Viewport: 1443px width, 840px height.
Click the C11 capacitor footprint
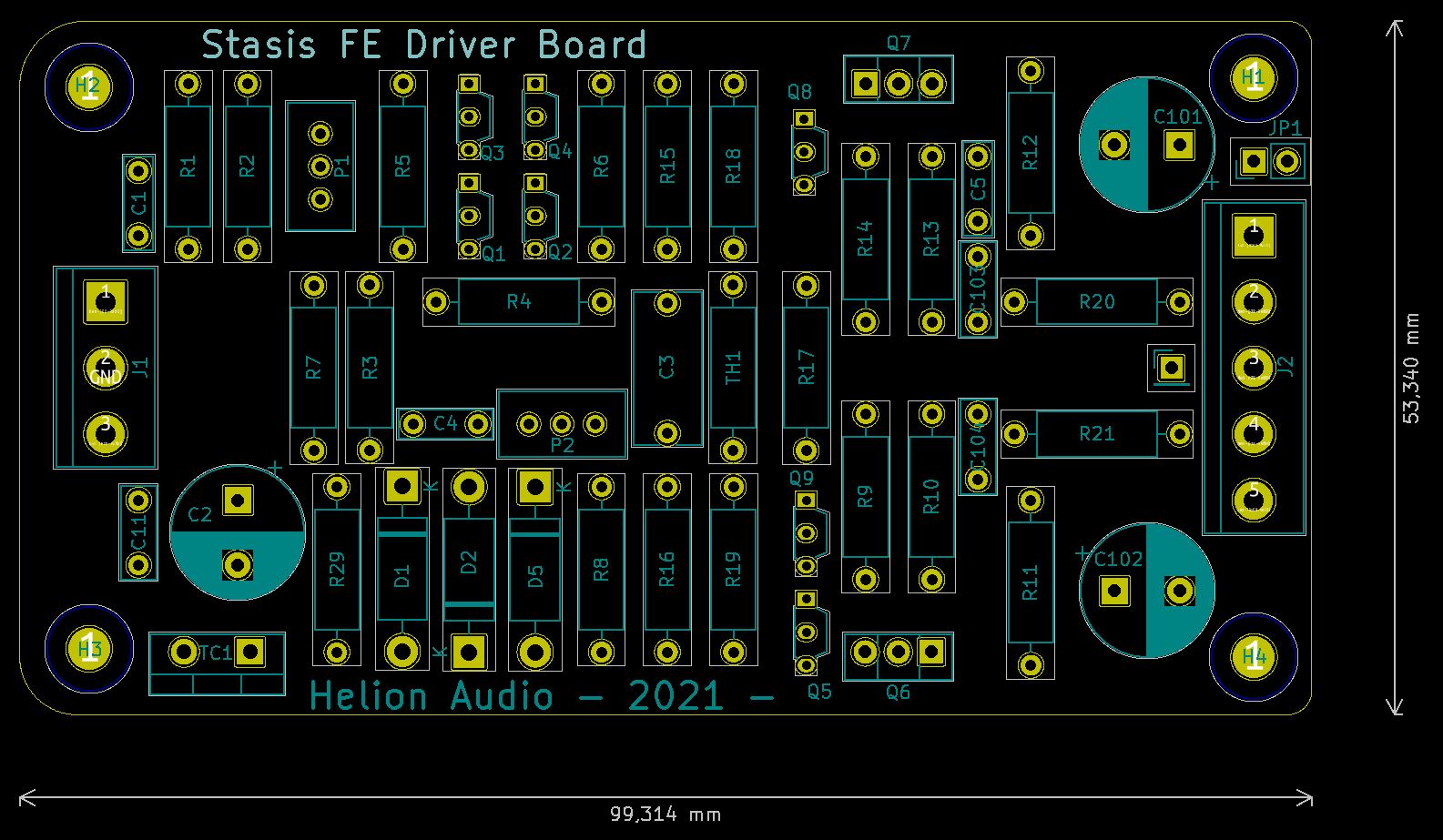pos(138,532)
